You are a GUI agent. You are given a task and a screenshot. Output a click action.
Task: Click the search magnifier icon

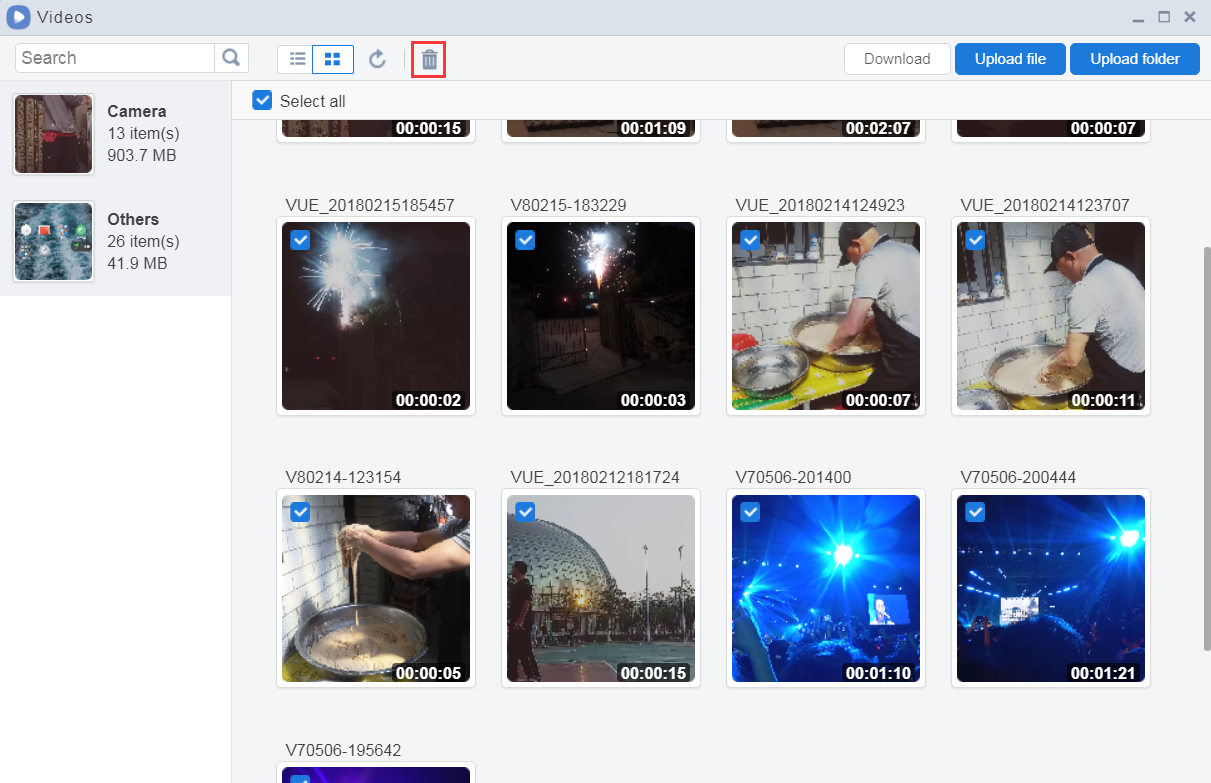(232, 58)
